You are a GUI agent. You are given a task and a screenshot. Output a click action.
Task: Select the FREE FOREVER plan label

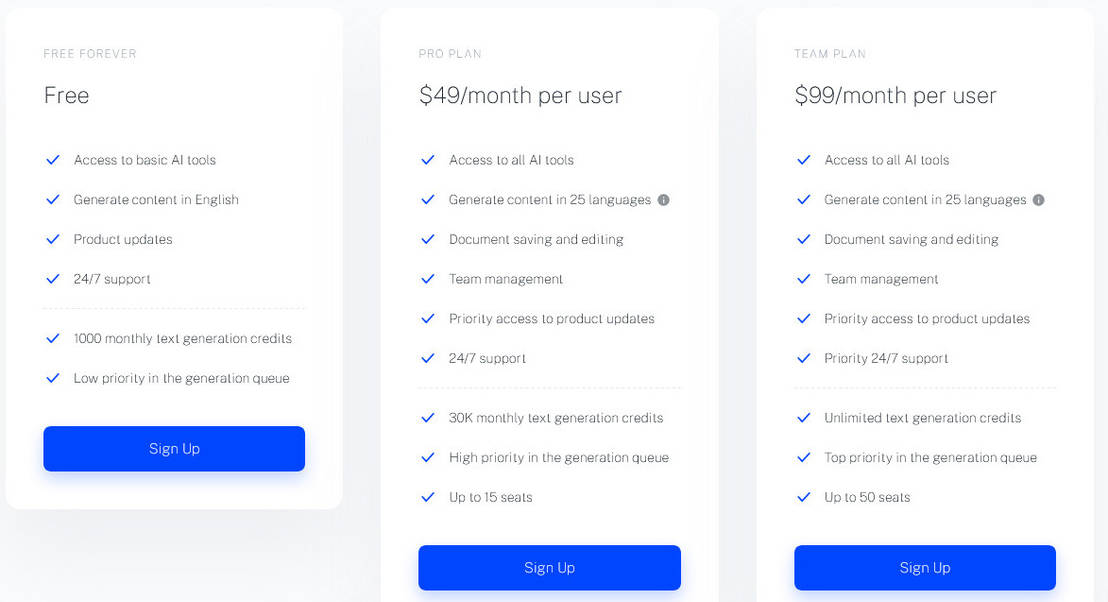[90, 54]
